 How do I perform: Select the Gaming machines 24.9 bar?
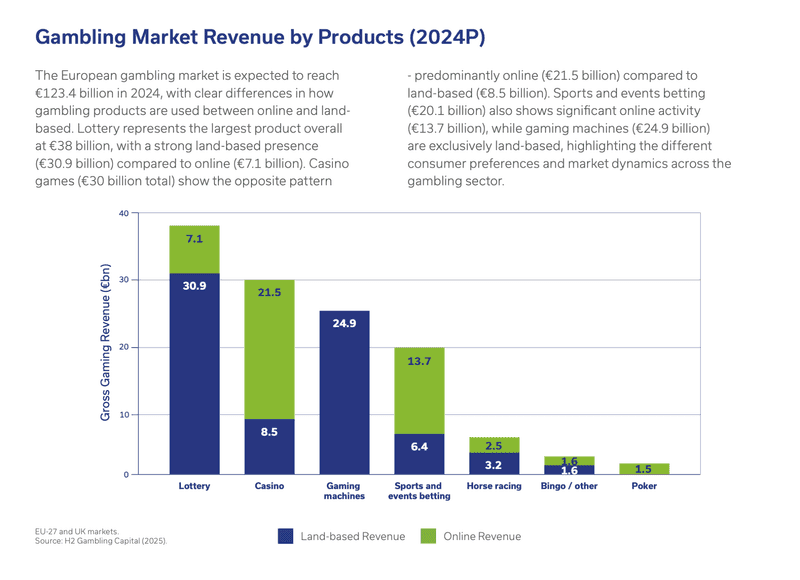pos(344,393)
